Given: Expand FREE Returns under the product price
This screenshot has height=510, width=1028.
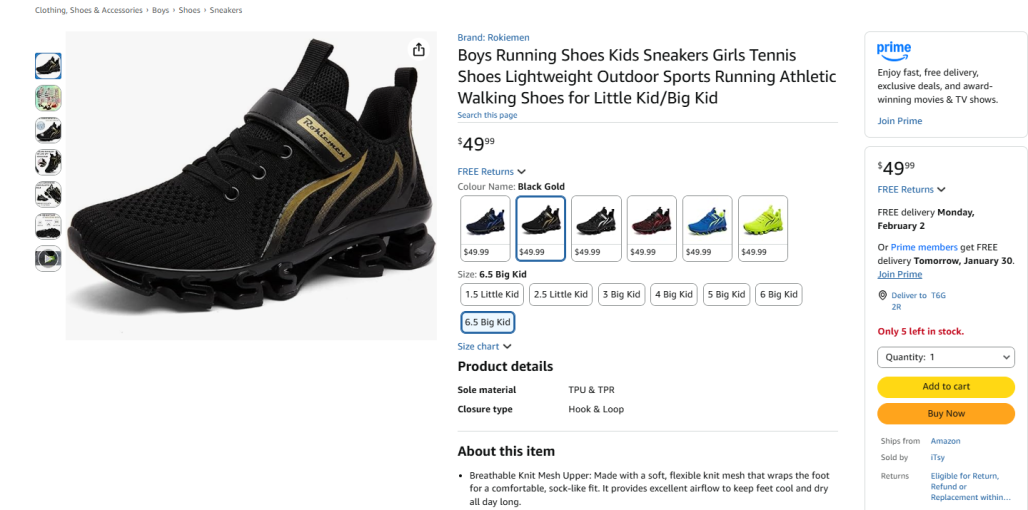Looking at the screenshot, I should (x=491, y=172).
